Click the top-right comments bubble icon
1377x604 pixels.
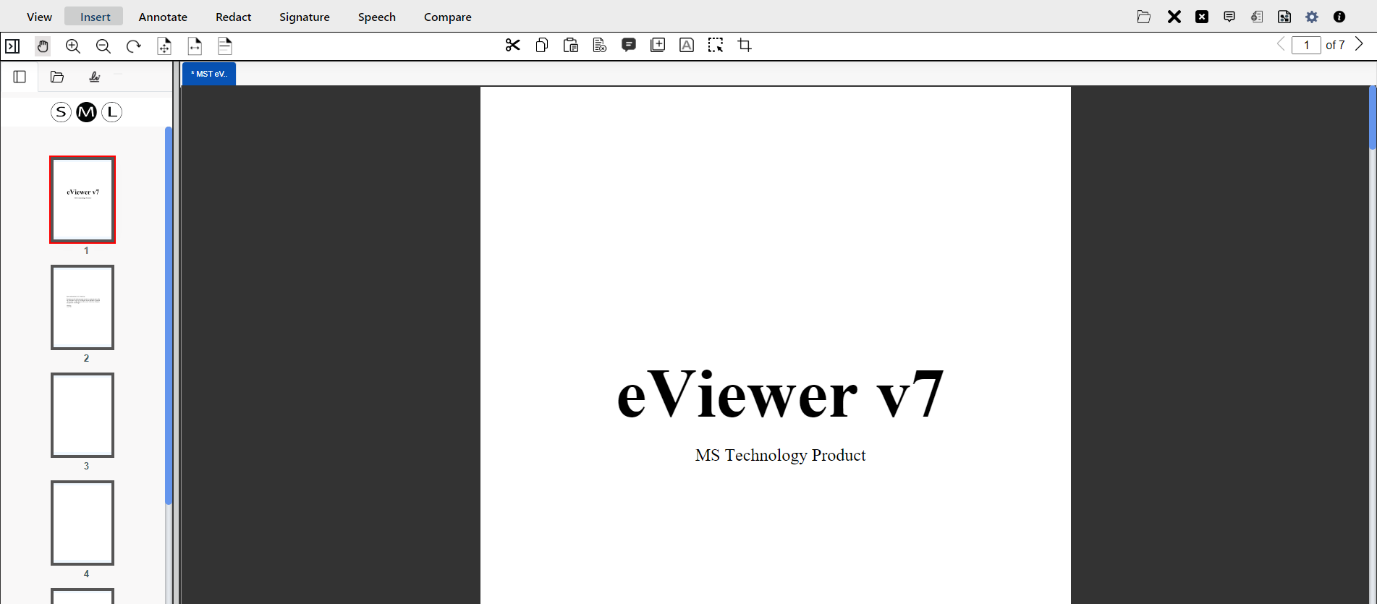pos(1230,17)
